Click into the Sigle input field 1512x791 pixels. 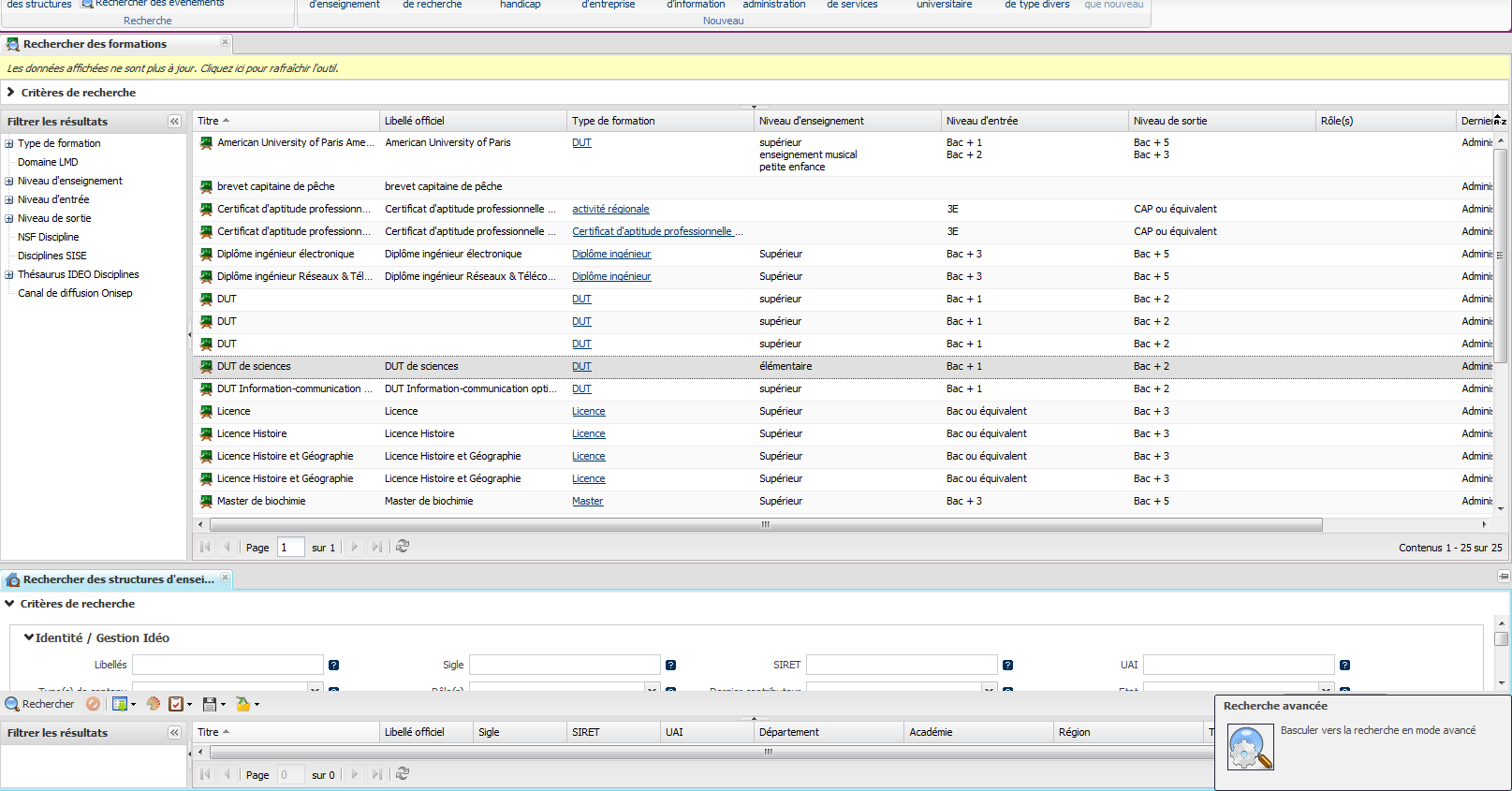[565, 665]
